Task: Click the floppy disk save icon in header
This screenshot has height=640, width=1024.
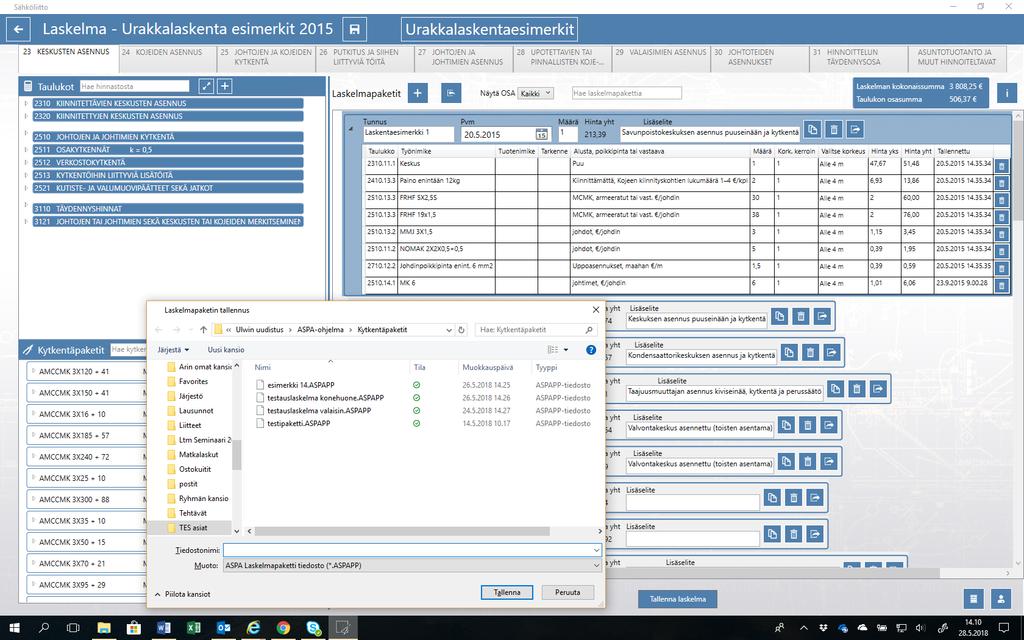Action: (355, 29)
